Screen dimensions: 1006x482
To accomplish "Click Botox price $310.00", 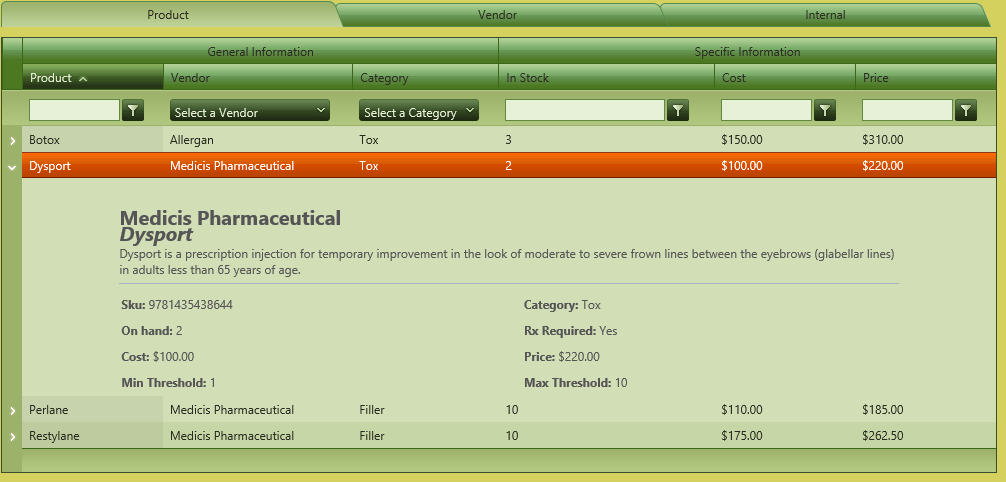I will (x=883, y=140).
